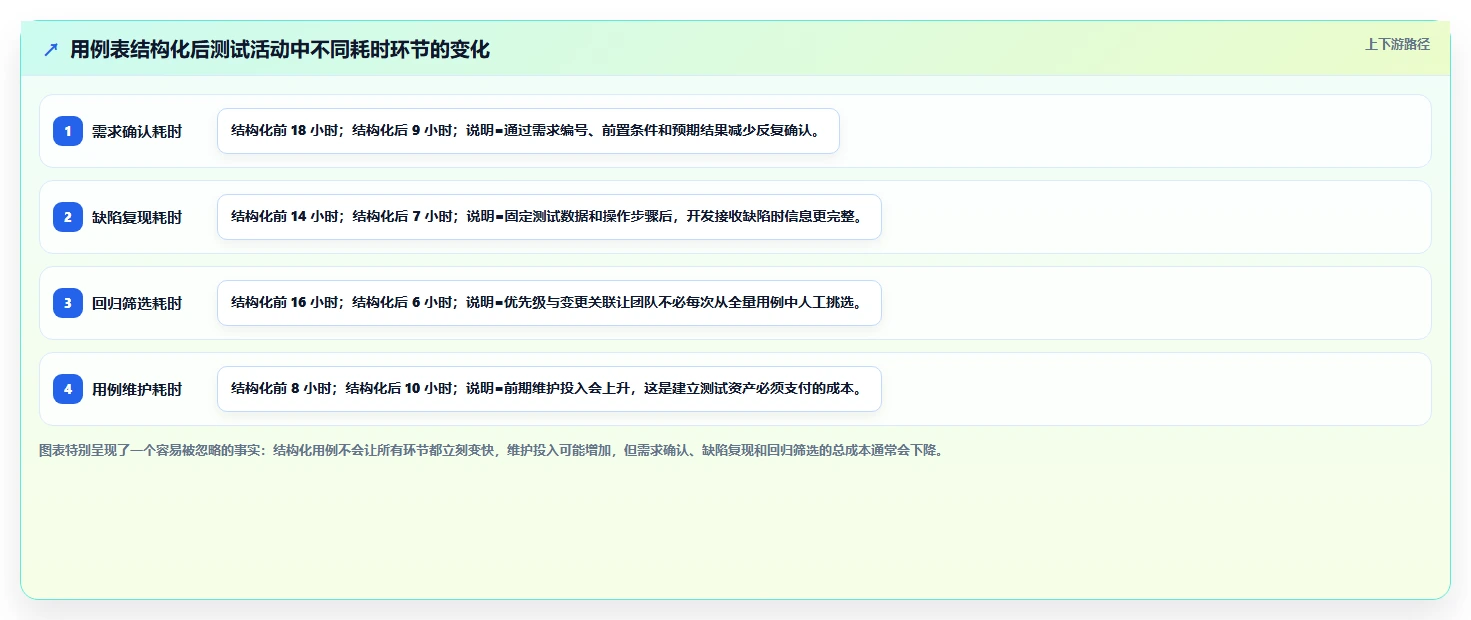The width and height of the screenshot is (1471, 620).
Task: Select the detail box reading 结构化前 16 小时
Action: pos(549,303)
